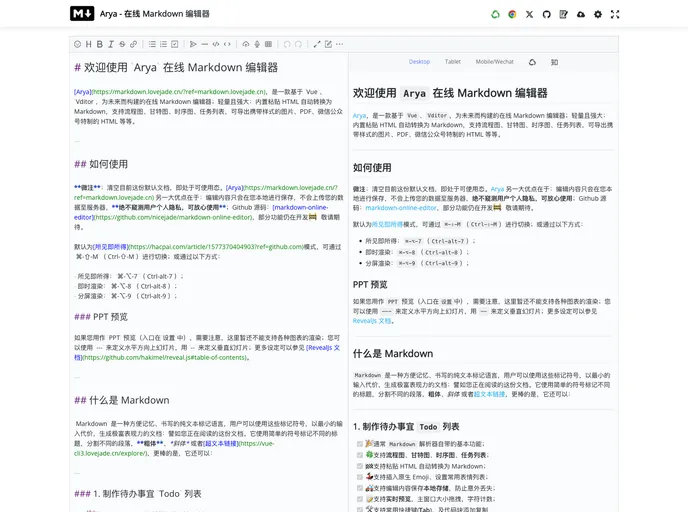Screen dimensions: 688x512
Task: Open the 超文本链接 link in preview
Action: tap(489, 394)
